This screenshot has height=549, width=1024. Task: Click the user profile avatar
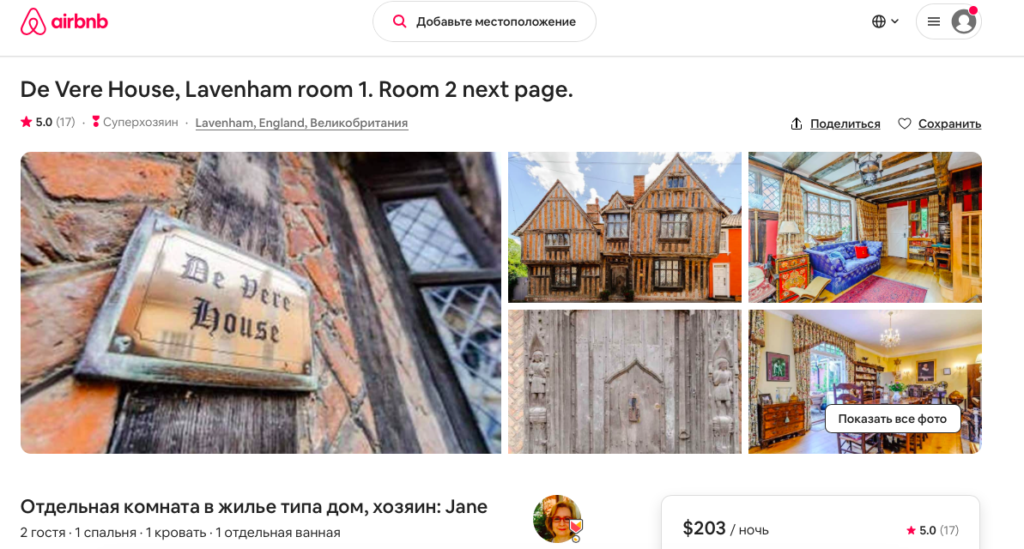coord(964,22)
